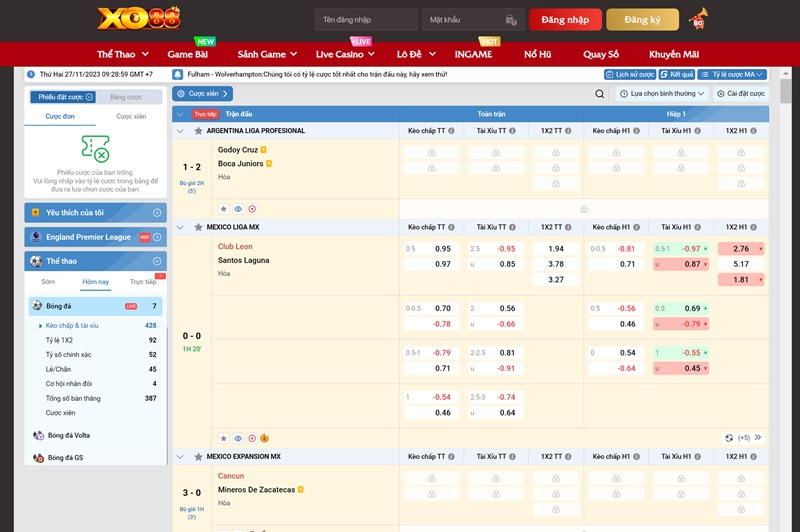The width and height of the screenshot is (800, 532).
Task: Star the ARGENTINA LIGA PROFESIONAL league
Action: (198, 131)
